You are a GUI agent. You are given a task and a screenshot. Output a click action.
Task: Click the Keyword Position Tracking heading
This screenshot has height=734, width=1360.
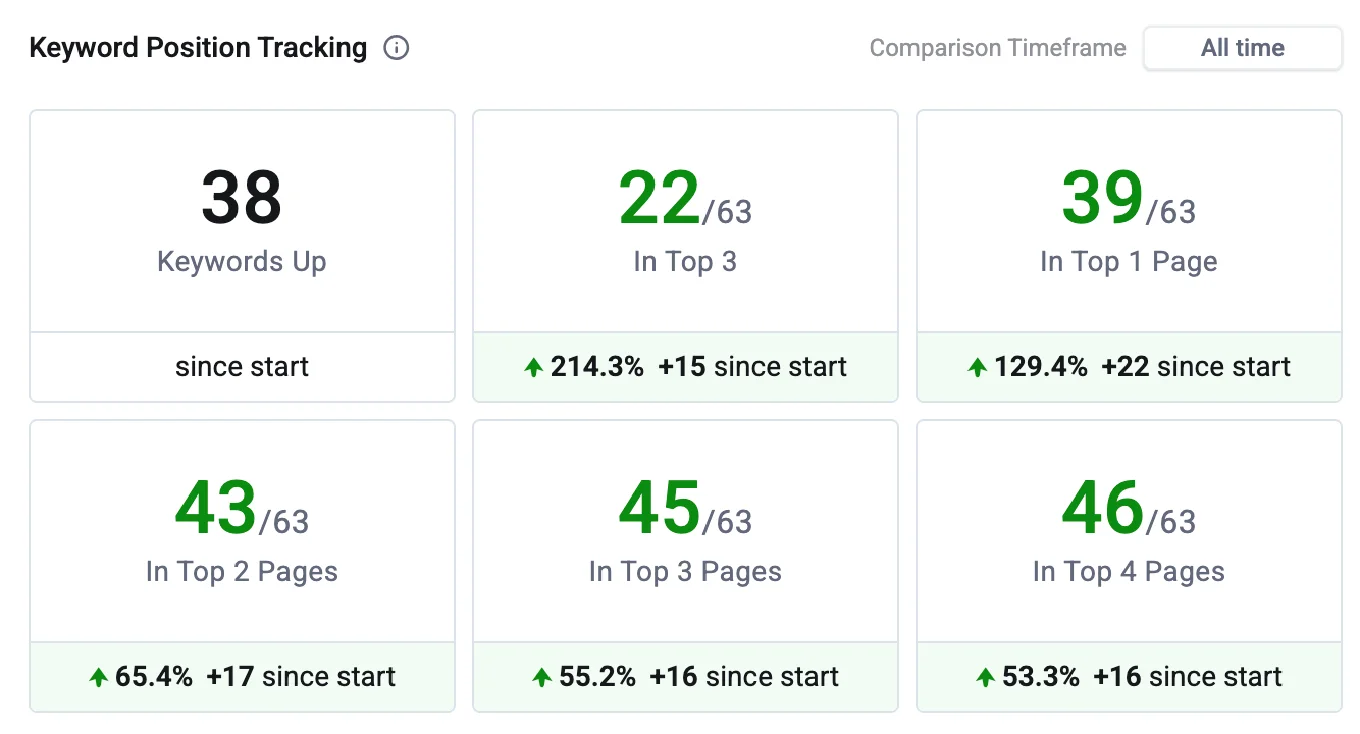coord(198,47)
